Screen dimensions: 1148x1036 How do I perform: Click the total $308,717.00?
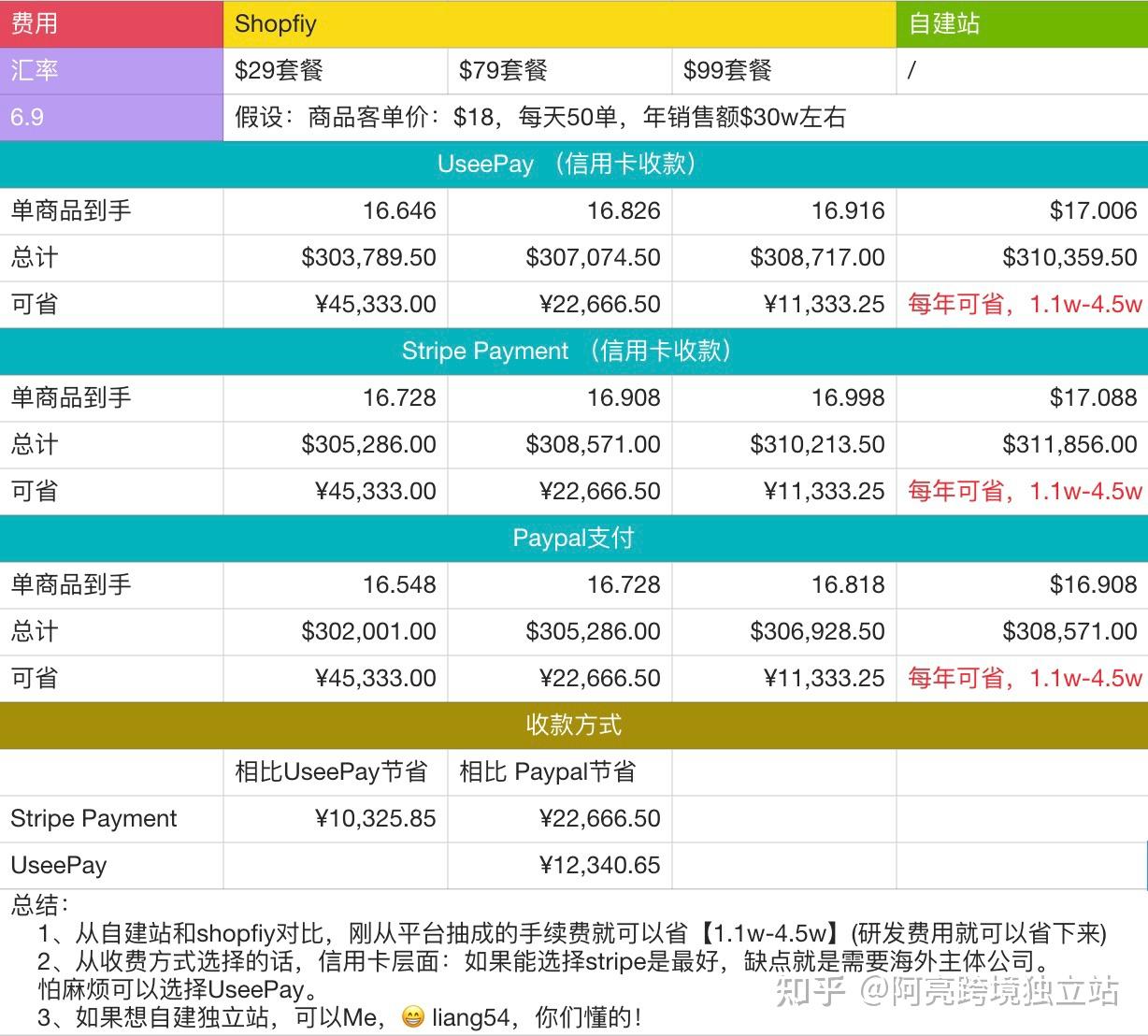pyautogui.click(x=817, y=257)
